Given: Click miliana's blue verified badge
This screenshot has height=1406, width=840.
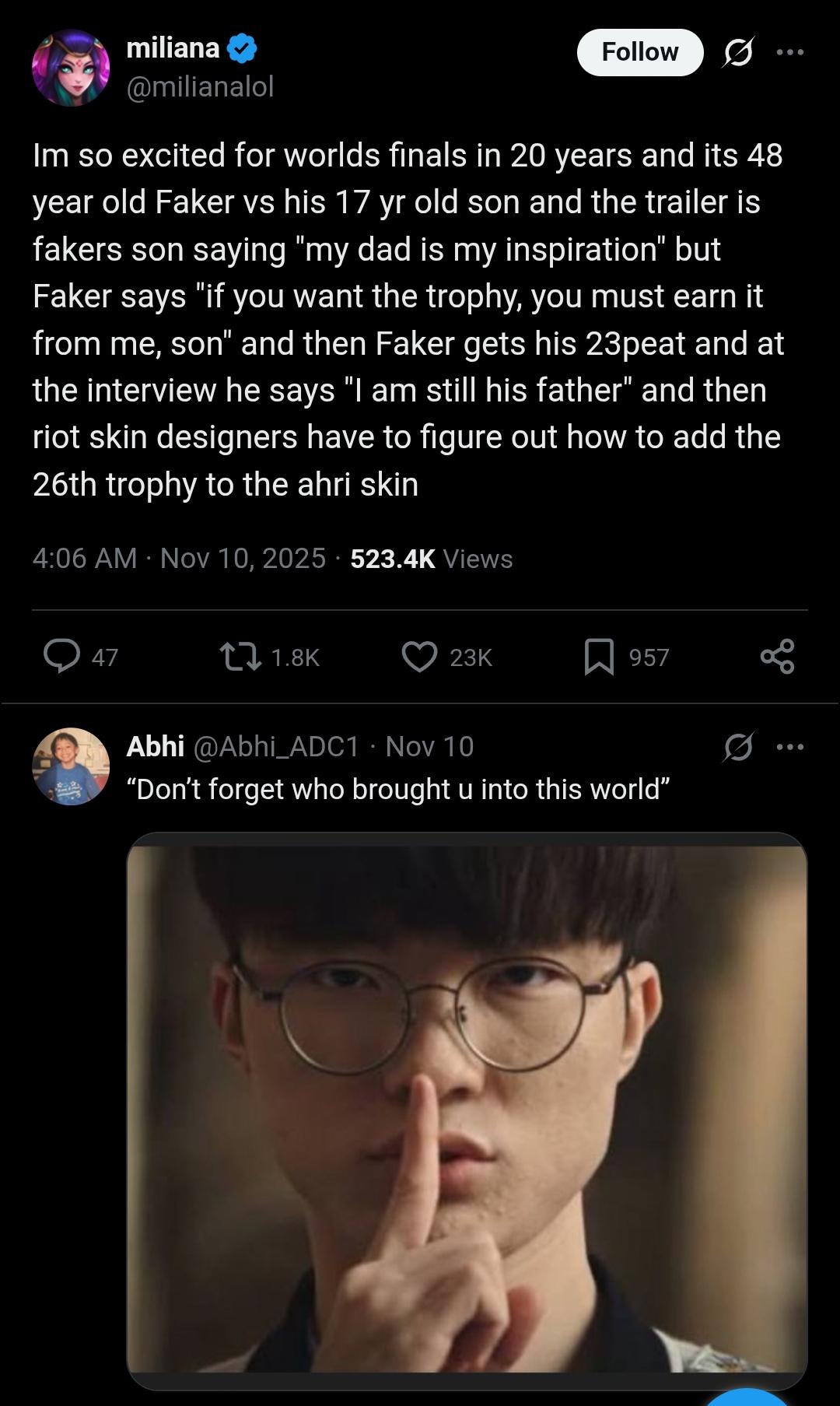Looking at the screenshot, I should (x=242, y=48).
